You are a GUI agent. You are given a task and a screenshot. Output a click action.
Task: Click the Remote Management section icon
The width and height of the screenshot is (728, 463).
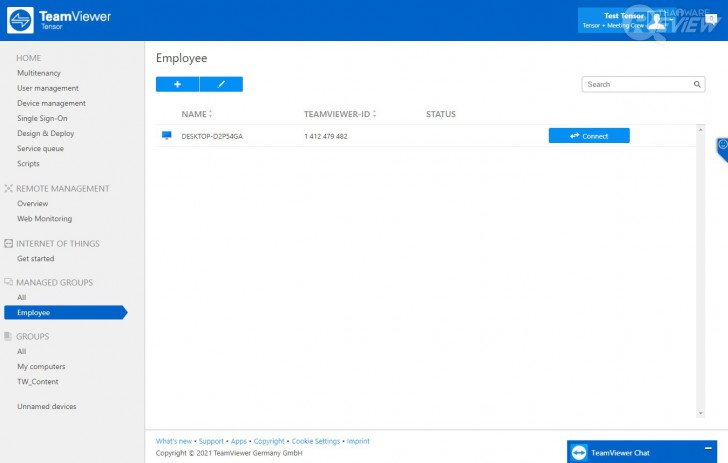pyautogui.click(x=8, y=189)
